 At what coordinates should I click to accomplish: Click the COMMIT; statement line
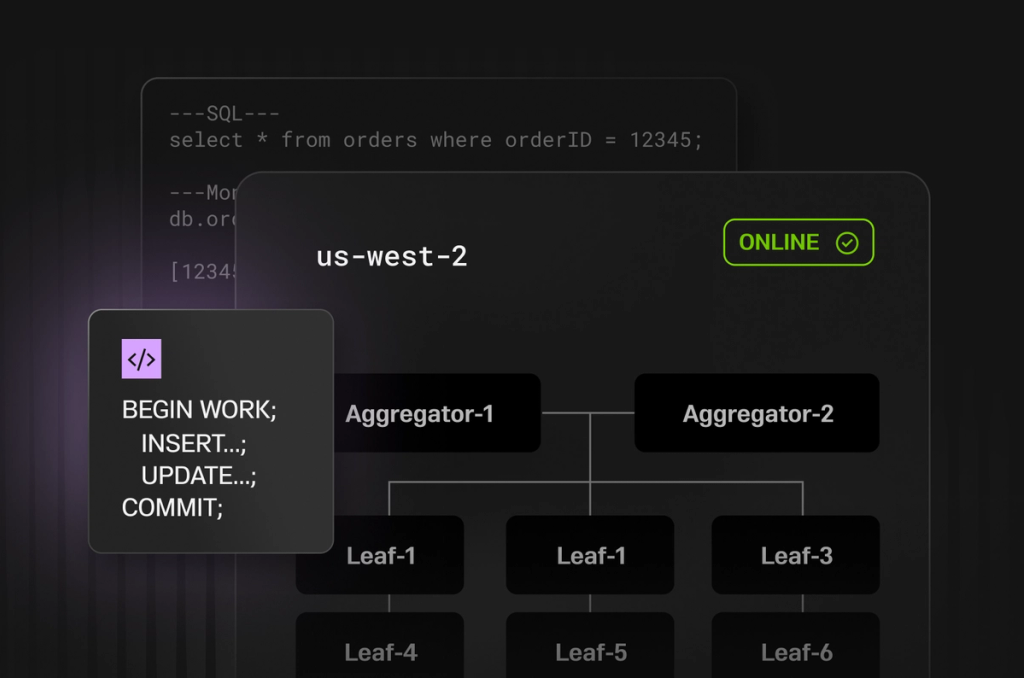[172, 508]
